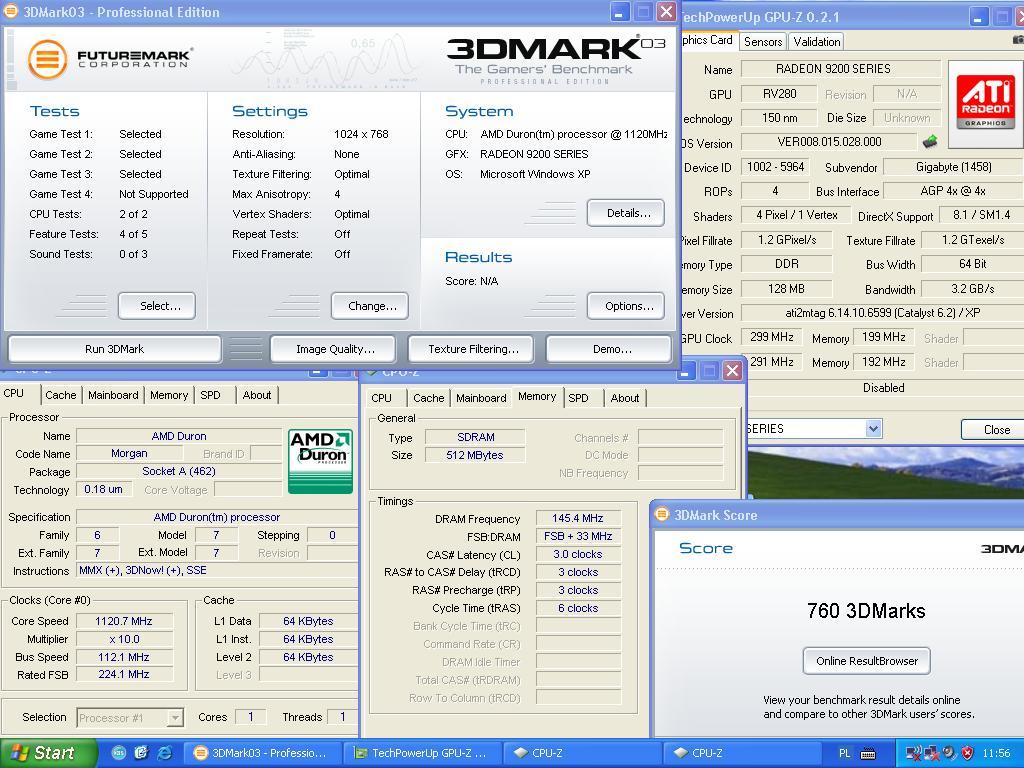Open the Texture Filtering... dialog
1024x768 pixels.
(x=470, y=349)
